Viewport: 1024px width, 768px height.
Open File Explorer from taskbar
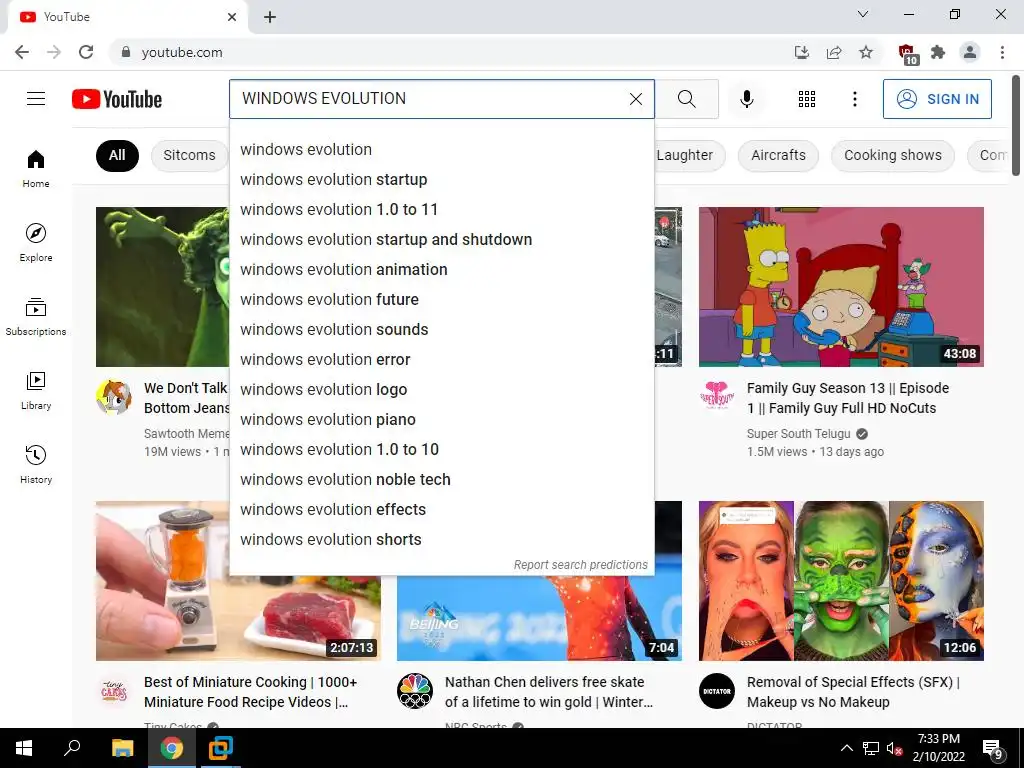point(122,748)
